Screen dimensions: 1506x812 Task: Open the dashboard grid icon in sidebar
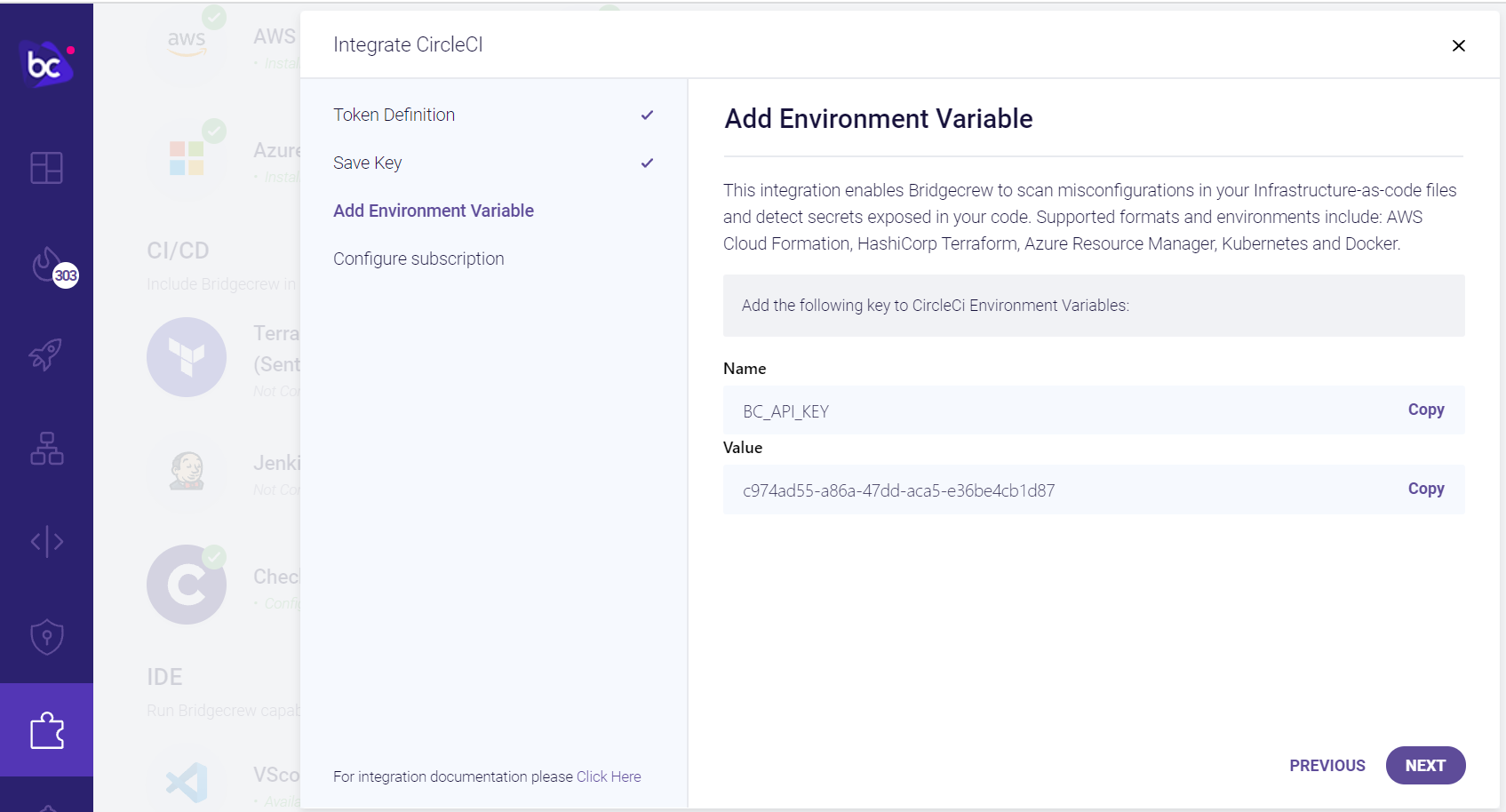pos(46,168)
